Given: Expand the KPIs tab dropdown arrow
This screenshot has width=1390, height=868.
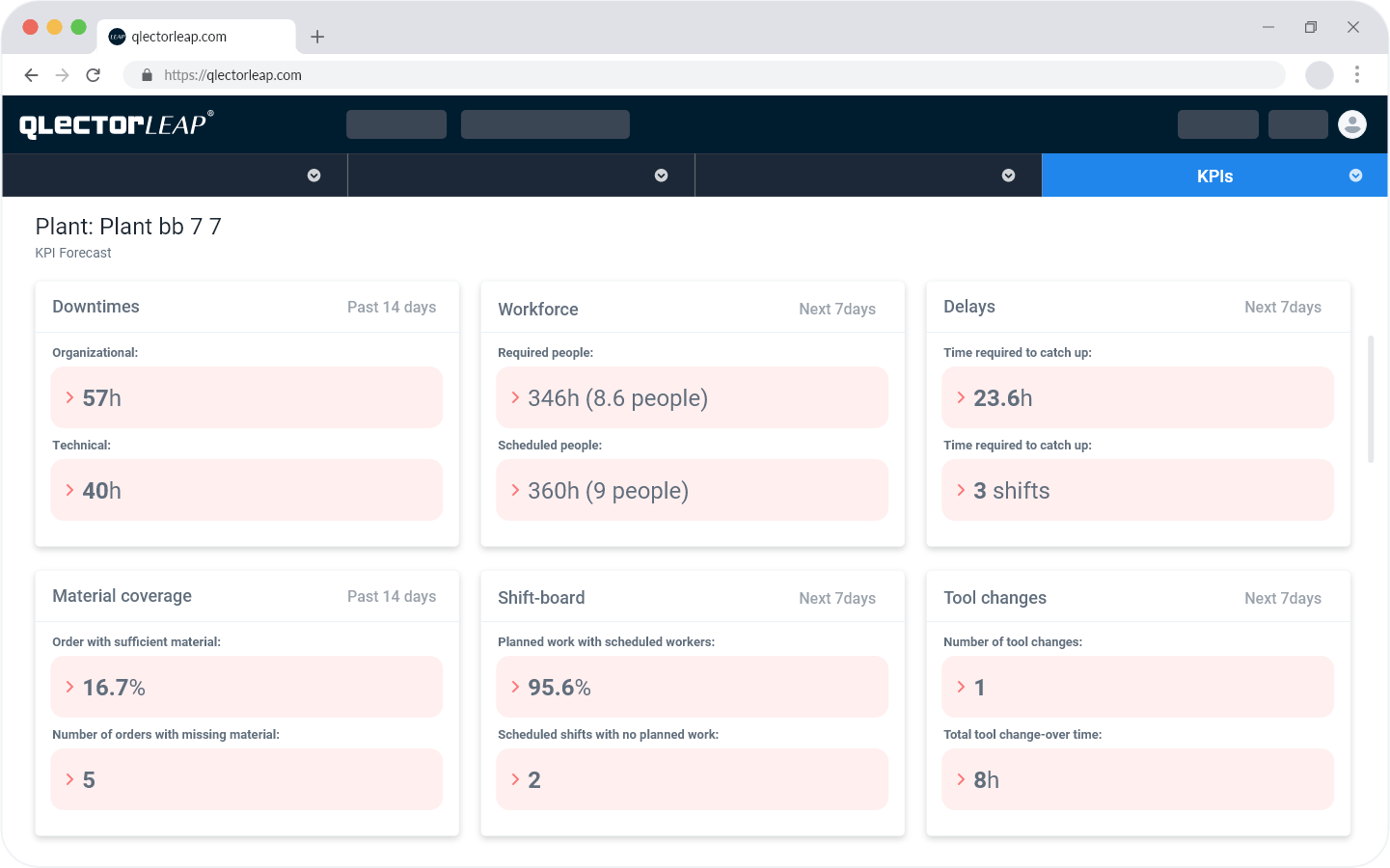Looking at the screenshot, I should coord(1355,176).
